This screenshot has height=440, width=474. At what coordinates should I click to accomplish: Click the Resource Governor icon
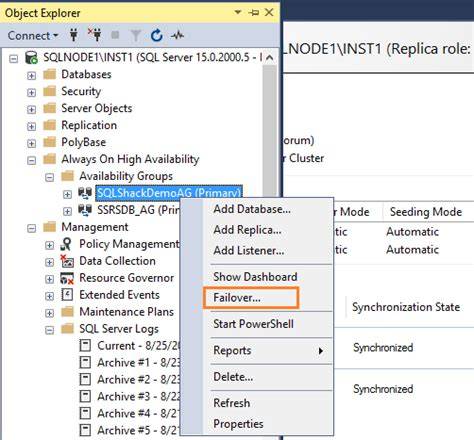tap(67, 278)
